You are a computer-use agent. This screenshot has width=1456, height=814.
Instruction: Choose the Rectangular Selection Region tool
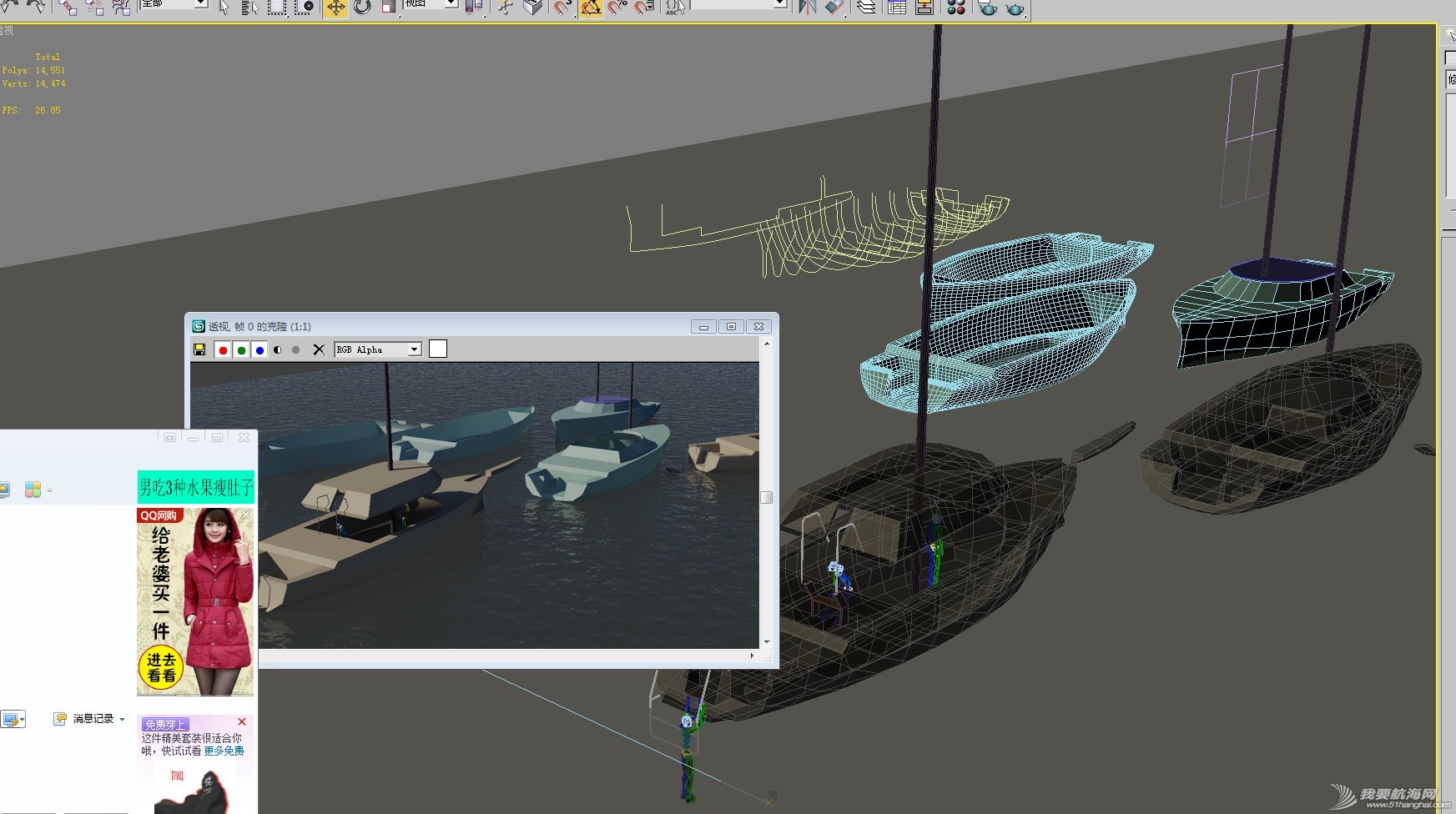pyautogui.click(x=277, y=8)
